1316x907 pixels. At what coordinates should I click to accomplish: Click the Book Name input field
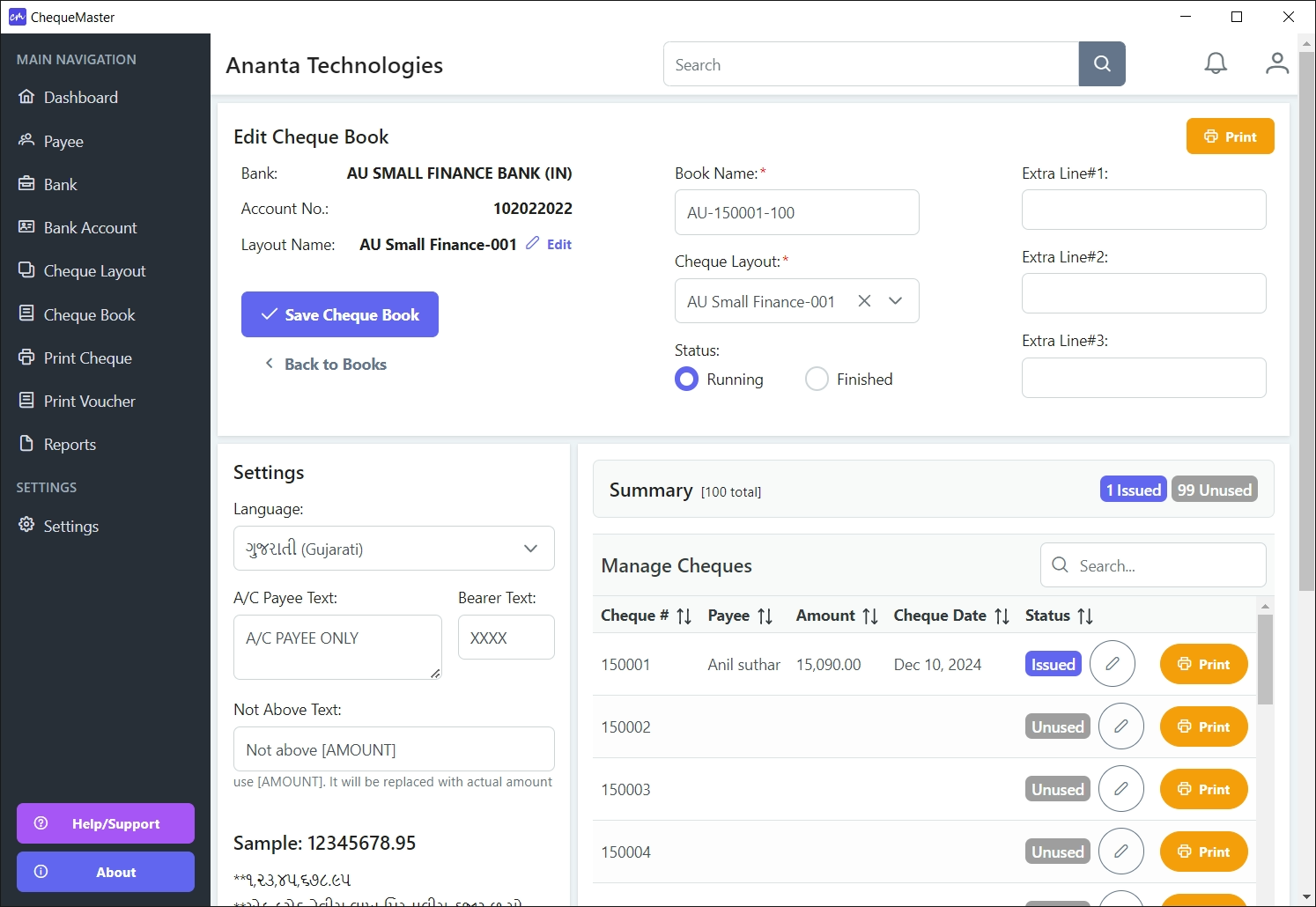pyautogui.click(x=797, y=212)
